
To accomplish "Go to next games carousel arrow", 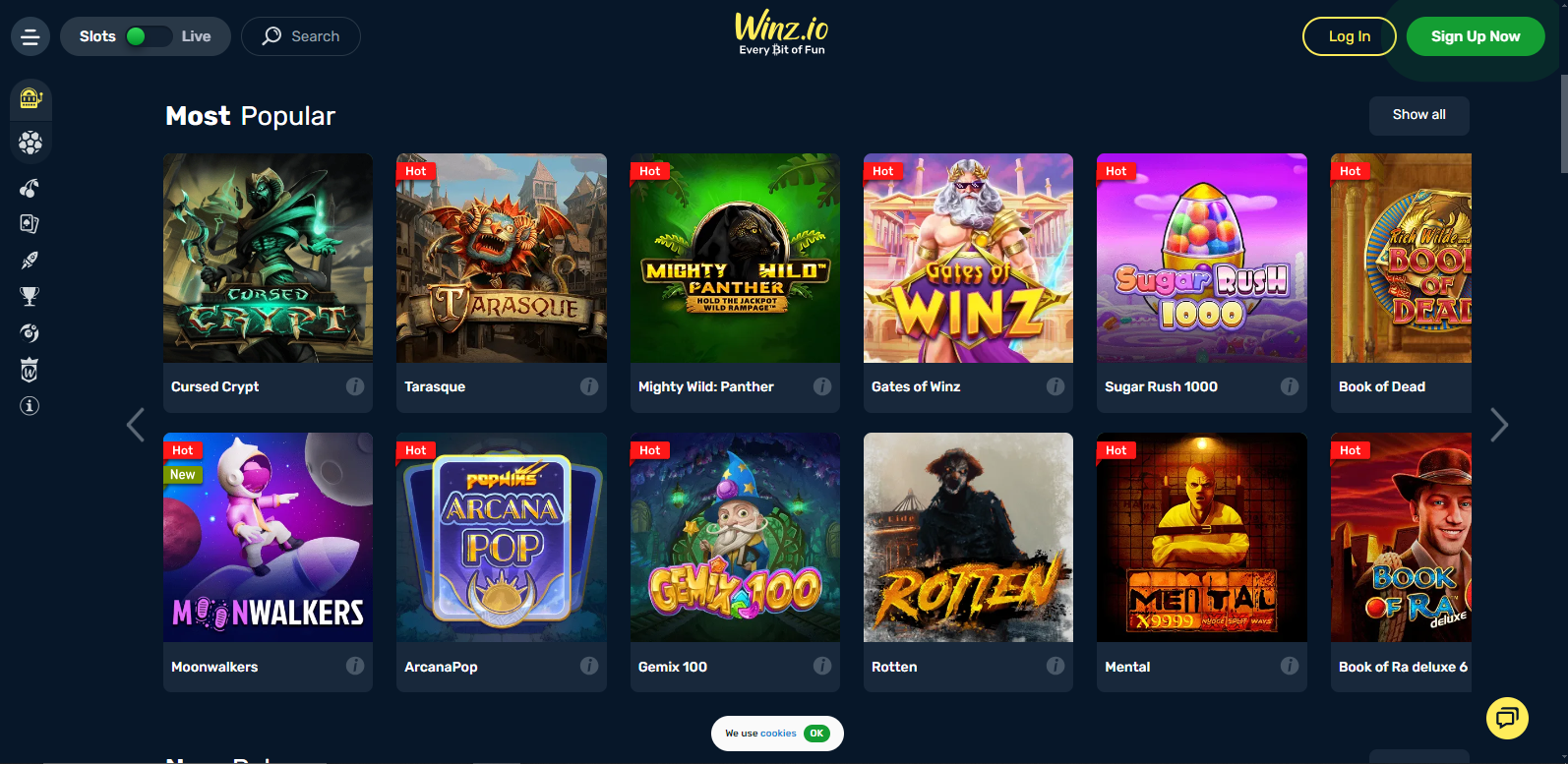I will (x=1499, y=425).
